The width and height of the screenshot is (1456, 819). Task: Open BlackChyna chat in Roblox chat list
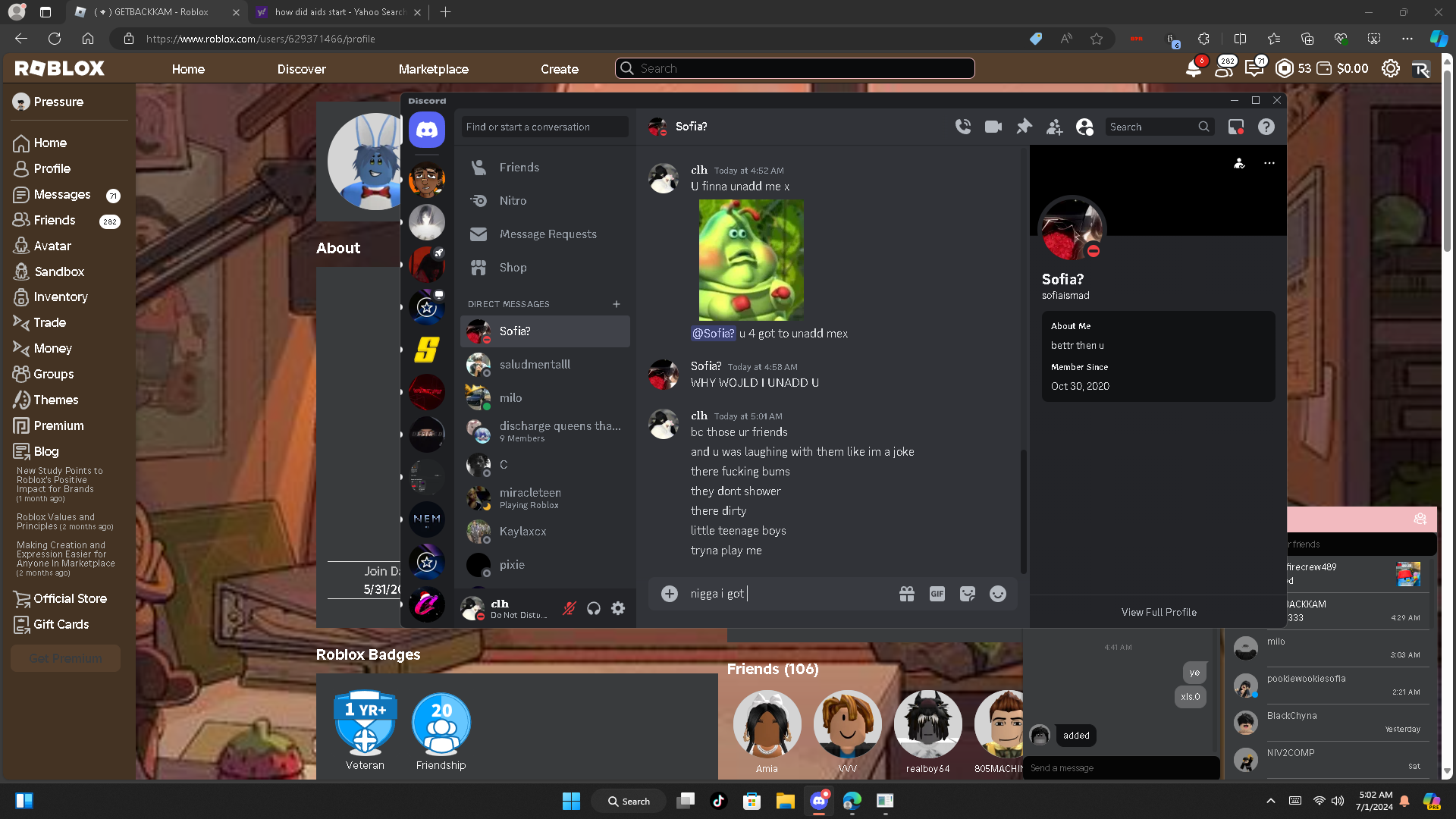click(1331, 722)
